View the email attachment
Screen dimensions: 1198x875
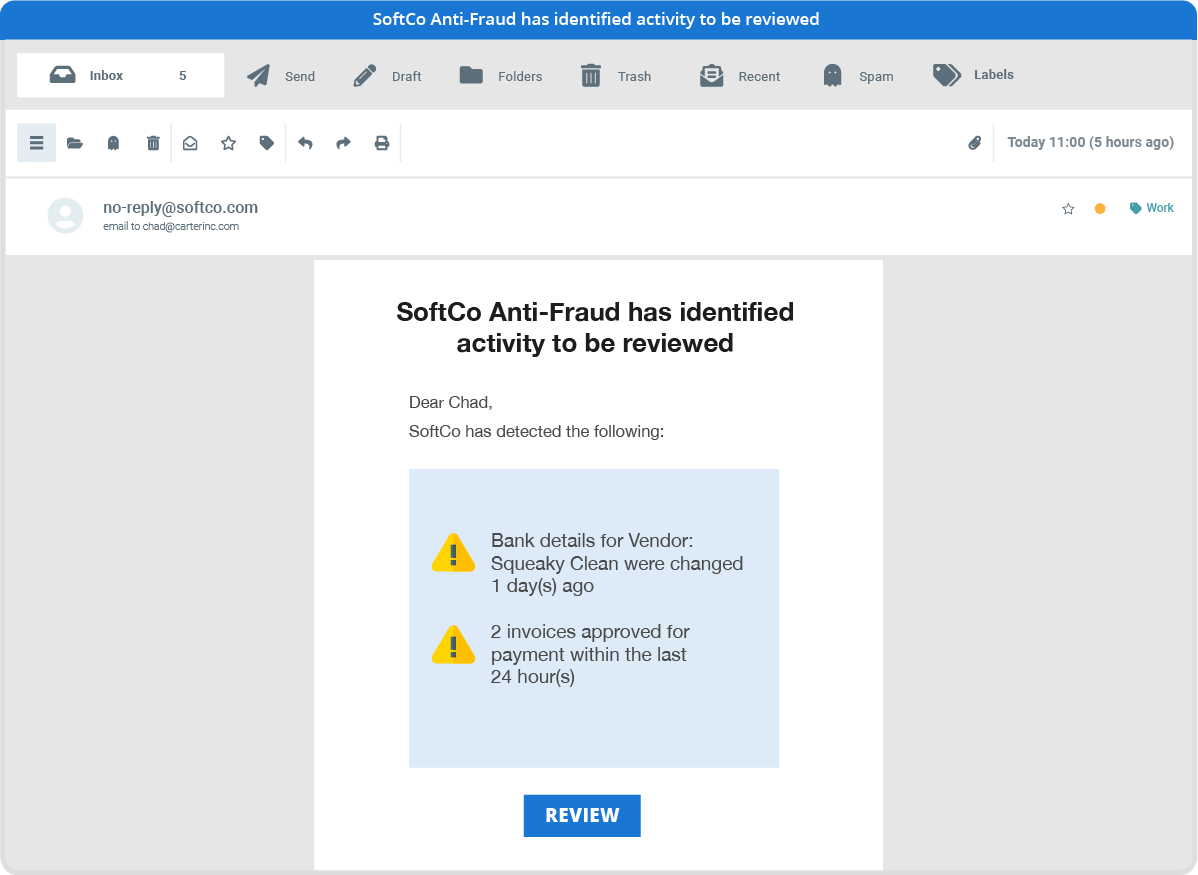975,143
